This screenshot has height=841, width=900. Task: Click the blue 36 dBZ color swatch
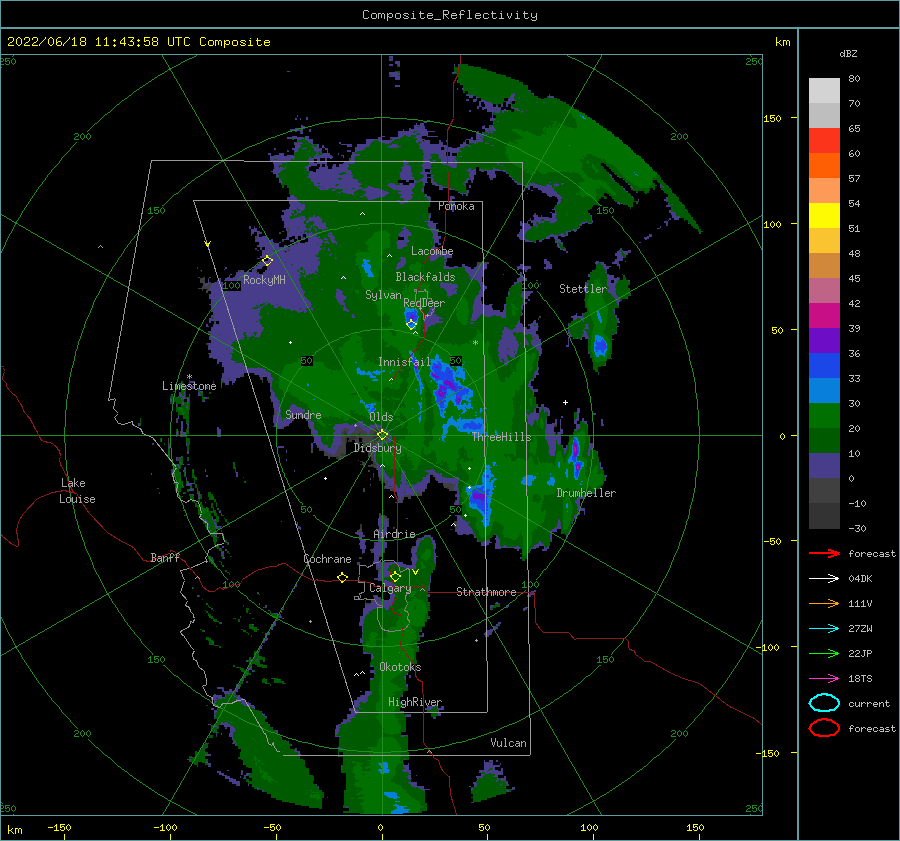click(x=824, y=365)
